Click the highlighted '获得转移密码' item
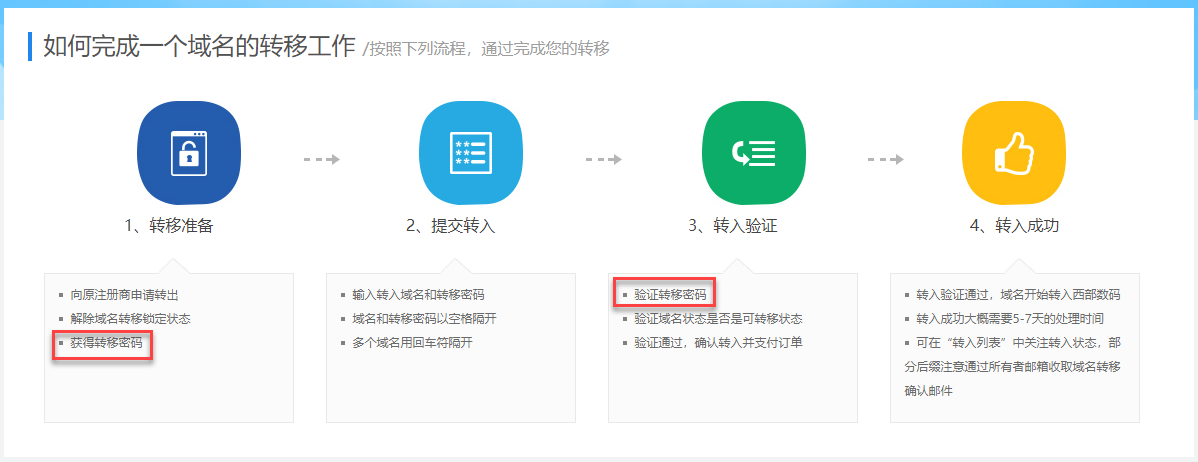Image resolution: width=1198 pixels, height=462 pixels. [x=106, y=343]
